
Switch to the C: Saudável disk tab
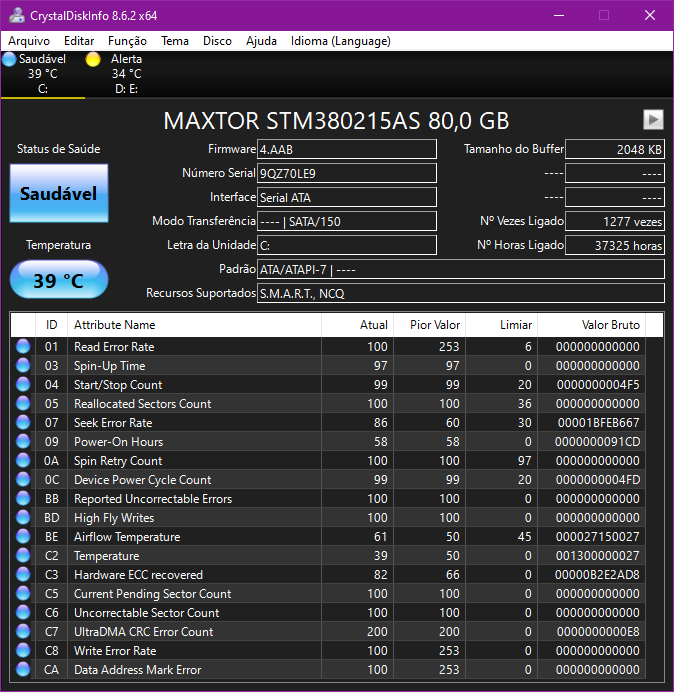pos(42,74)
